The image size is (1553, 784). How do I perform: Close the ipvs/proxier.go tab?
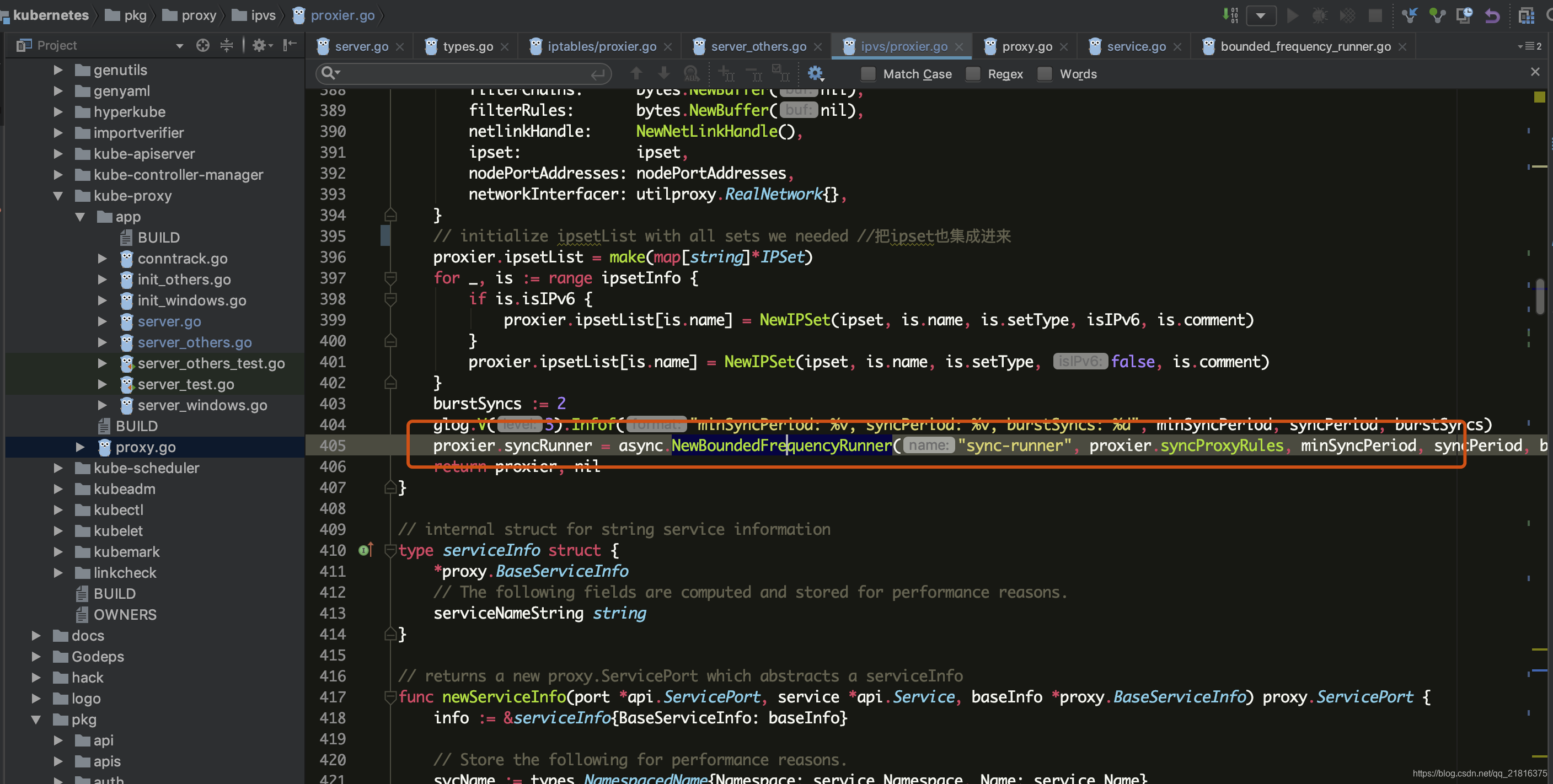958,46
